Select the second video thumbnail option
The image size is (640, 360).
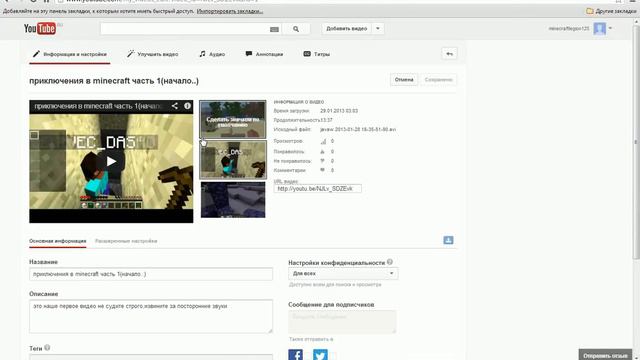[x=233, y=160]
